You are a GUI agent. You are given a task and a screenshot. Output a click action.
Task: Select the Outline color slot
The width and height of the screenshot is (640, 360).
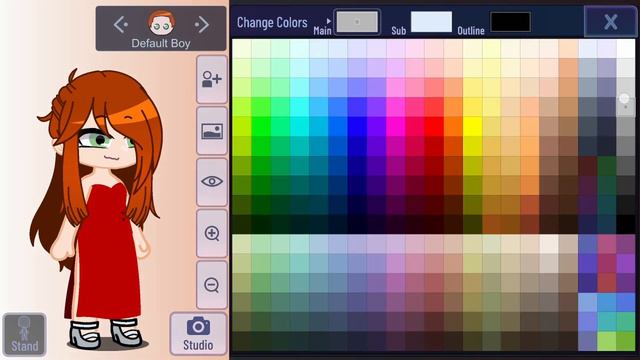(x=510, y=22)
